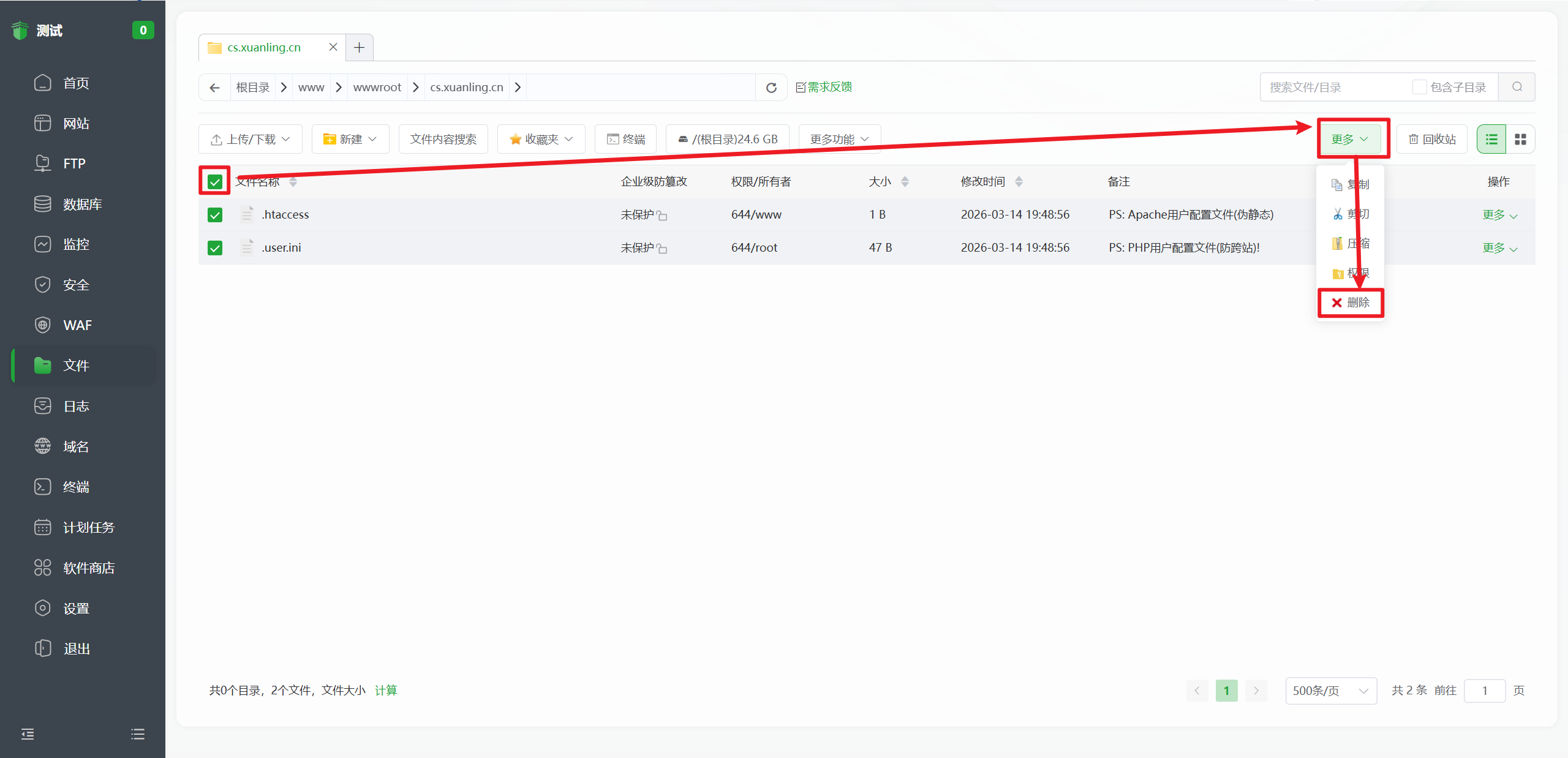This screenshot has height=758, width=1568.
Task: Uncheck the .htaccess file checkbox
Action: 214,215
